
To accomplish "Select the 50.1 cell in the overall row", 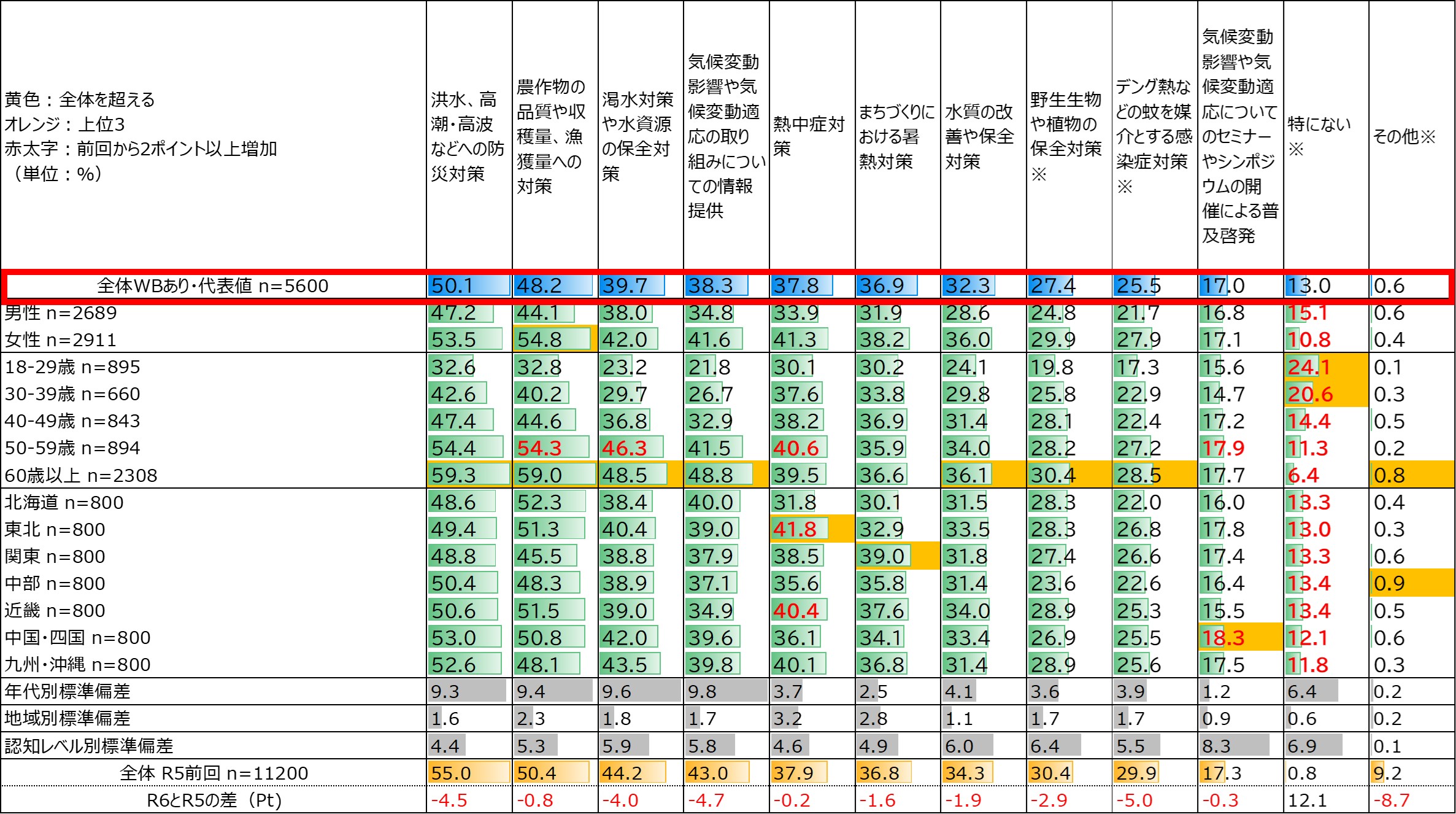I will (469, 286).
